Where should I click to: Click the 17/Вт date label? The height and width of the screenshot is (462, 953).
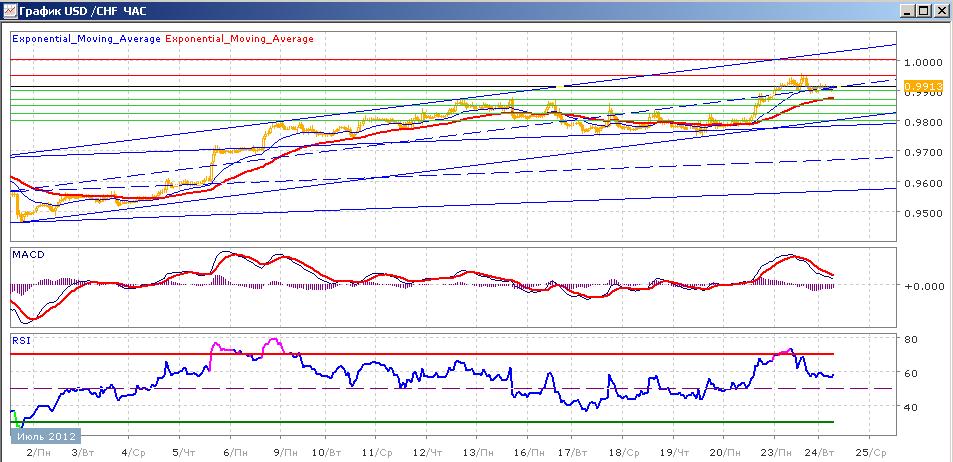click(571, 453)
